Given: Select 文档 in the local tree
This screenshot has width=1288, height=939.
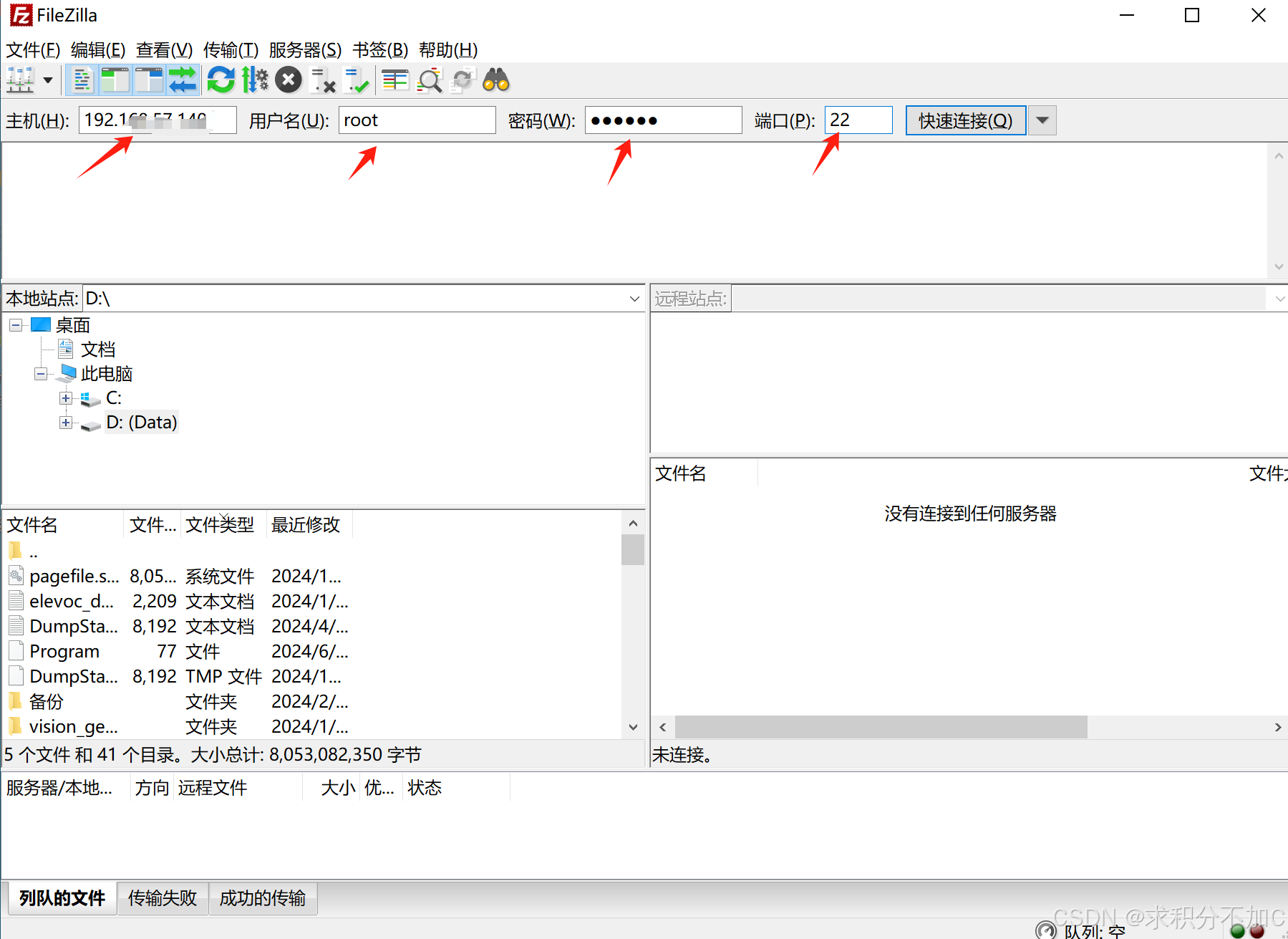Looking at the screenshot, I should point(98,350).
